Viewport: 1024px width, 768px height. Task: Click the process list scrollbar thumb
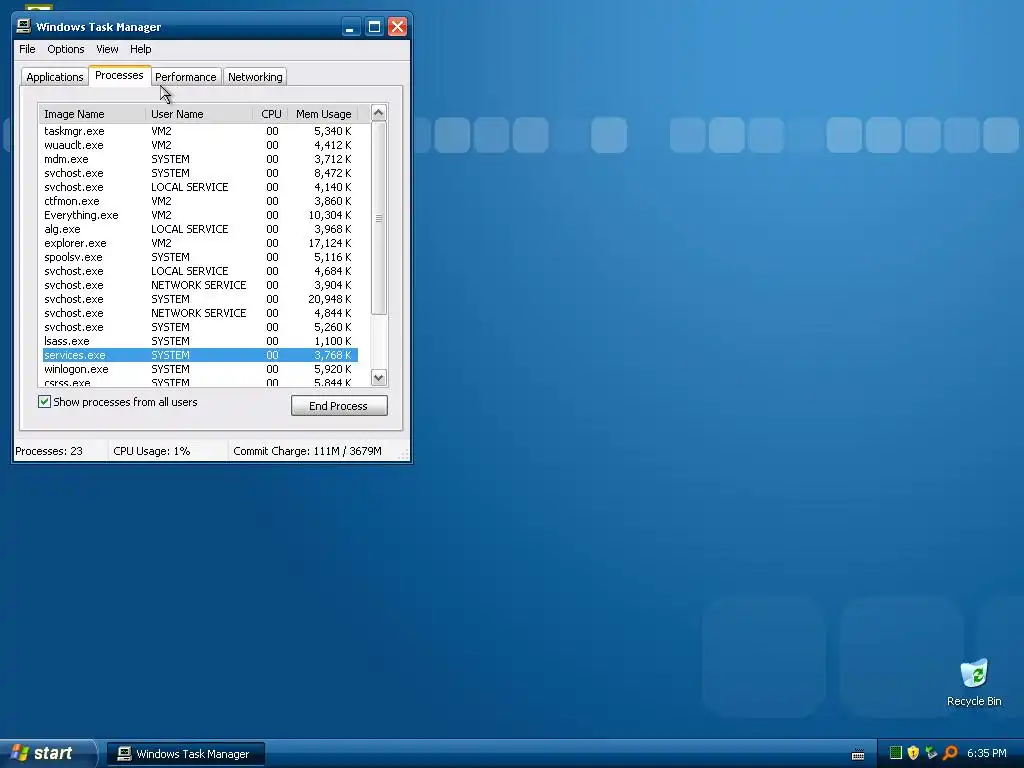379,218
